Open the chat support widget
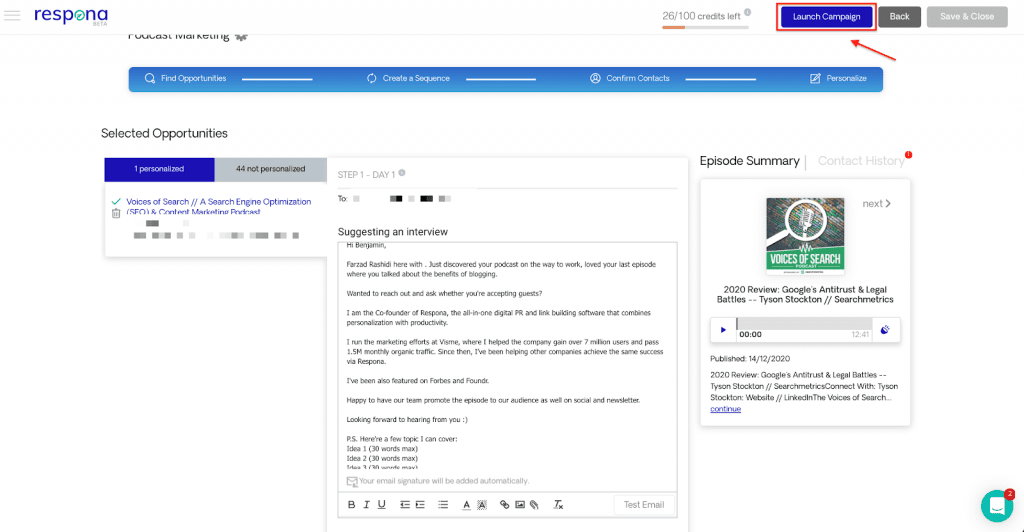 coord(997,506)
